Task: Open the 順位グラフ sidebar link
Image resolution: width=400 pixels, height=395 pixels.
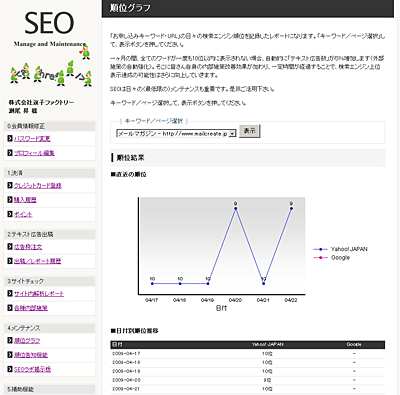Action: pos(27,341)
